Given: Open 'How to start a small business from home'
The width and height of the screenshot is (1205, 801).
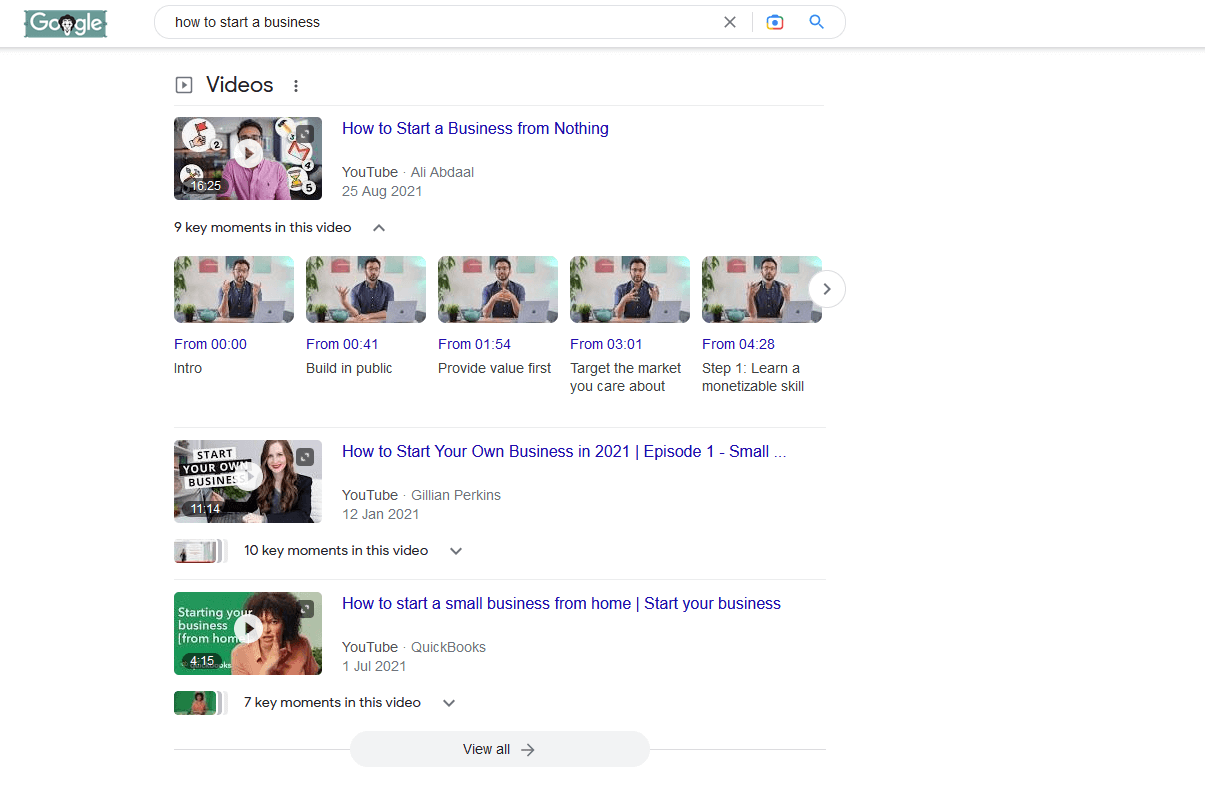Looking at the screenshot, I should 561,603.
